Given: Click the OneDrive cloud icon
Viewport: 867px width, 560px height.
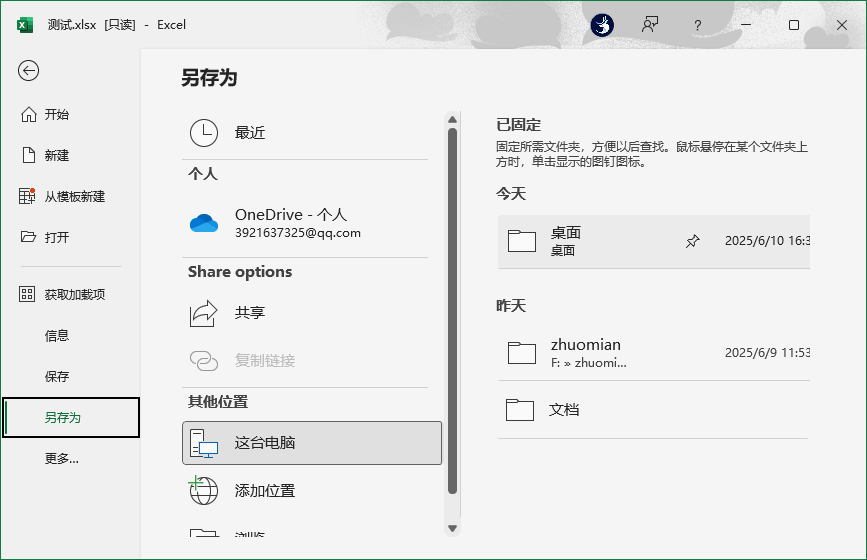Looking at the screenshot, I should point(203,223).
